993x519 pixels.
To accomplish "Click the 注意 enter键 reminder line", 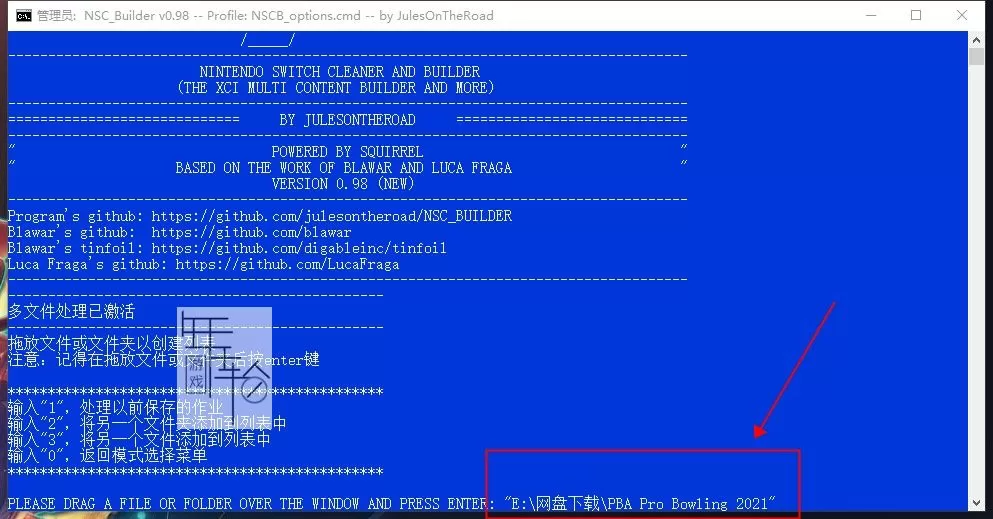I will (x=163, y=360).
